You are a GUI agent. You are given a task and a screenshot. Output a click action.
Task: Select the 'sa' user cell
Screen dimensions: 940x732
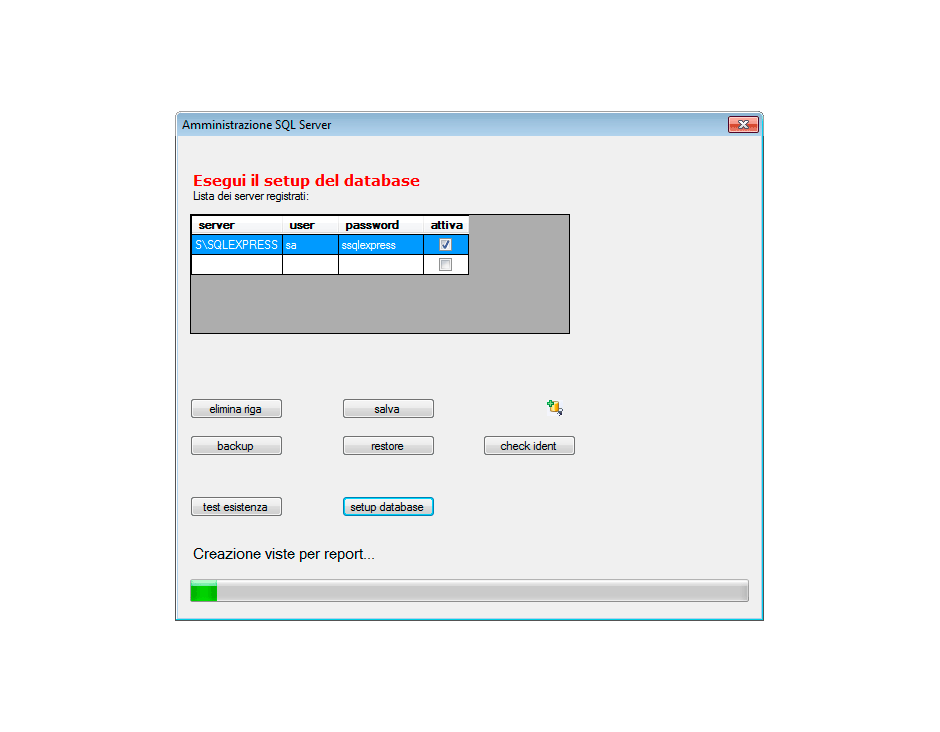point(311,245)
